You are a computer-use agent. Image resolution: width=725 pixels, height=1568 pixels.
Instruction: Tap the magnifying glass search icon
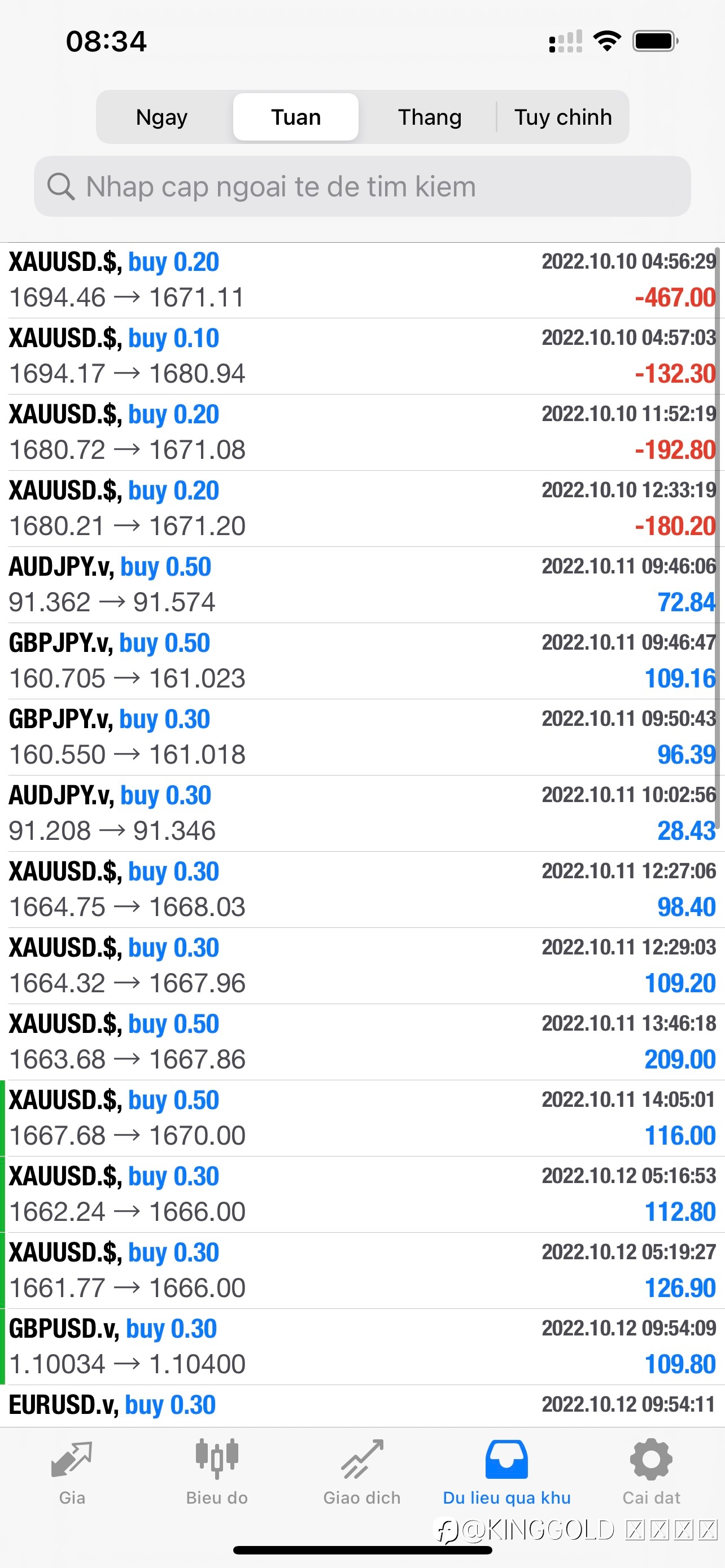click(61, 186)
